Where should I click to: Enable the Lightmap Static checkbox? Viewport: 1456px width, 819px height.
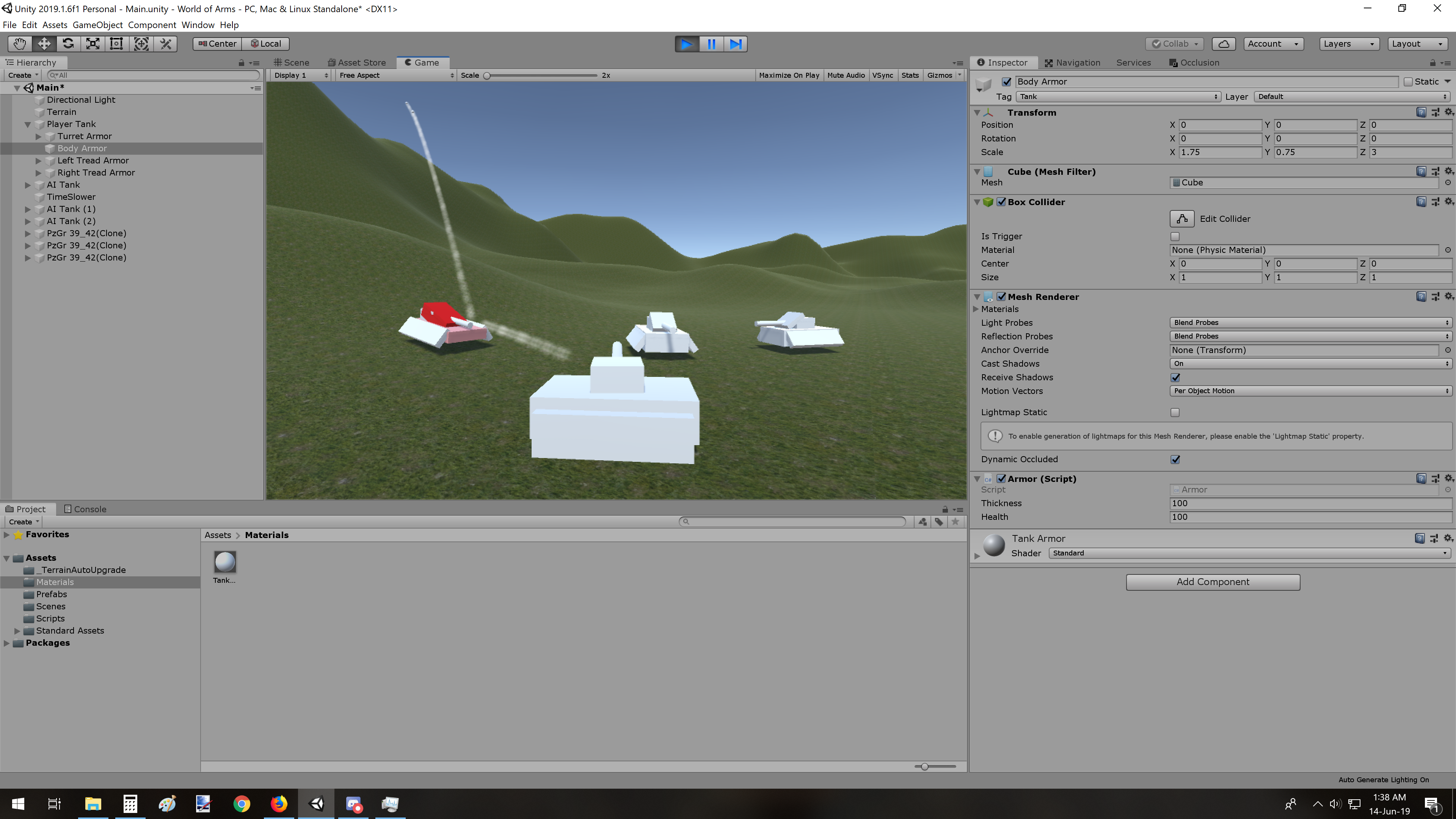point(1175,412)
